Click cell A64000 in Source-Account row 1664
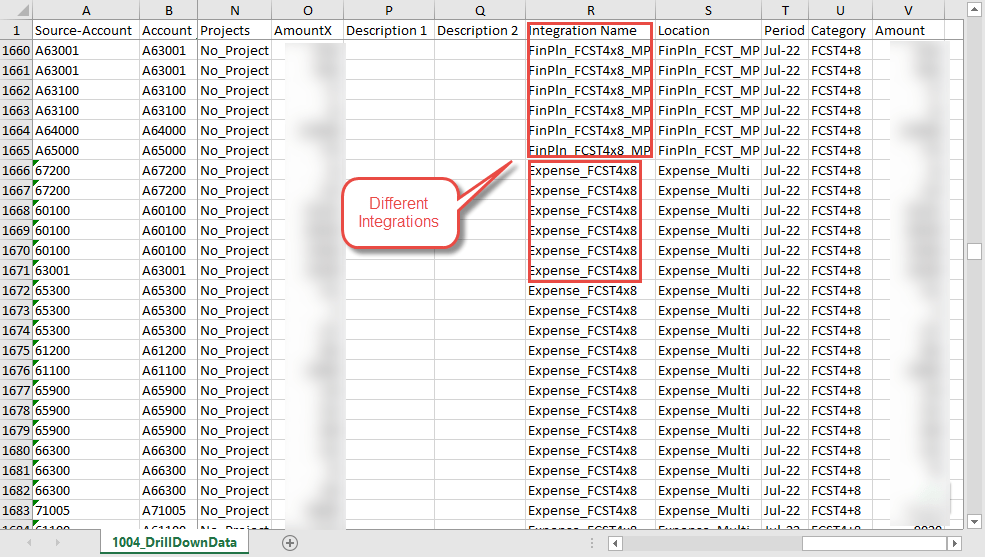The width and height of the screenshot is (985, 557). pos(85,130)
